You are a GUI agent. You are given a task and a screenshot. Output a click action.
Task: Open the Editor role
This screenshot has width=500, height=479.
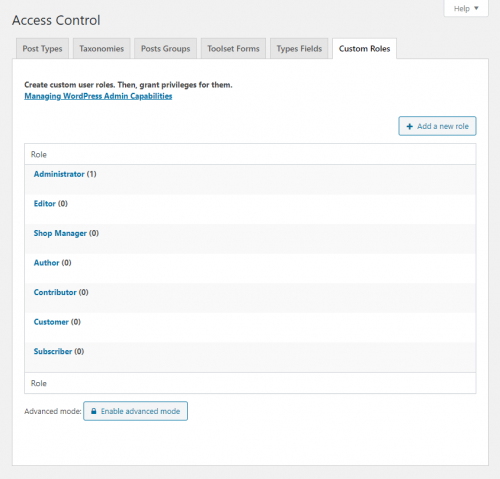45,204
